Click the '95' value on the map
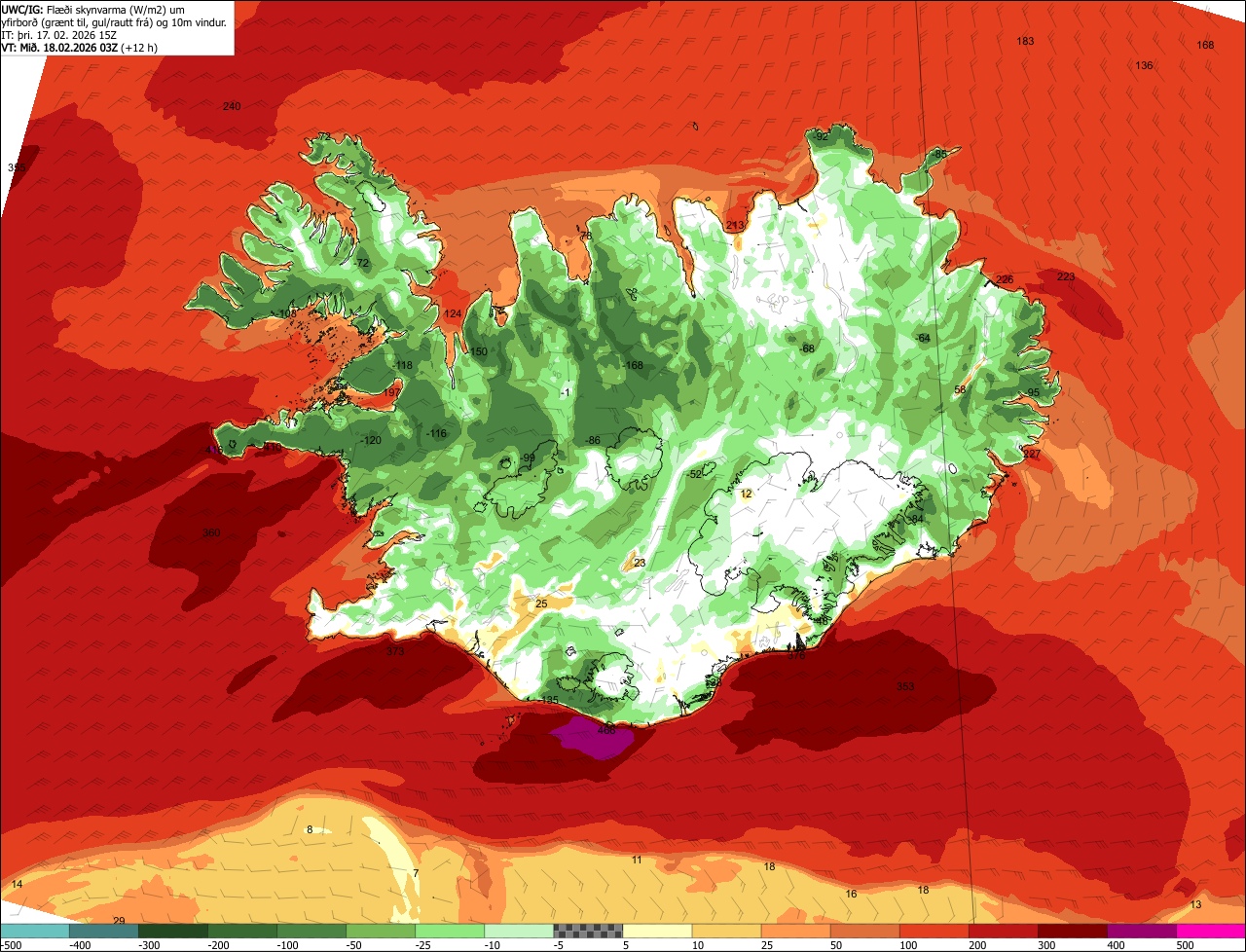Screen dimensions: 1246x952 point(1034,393)
